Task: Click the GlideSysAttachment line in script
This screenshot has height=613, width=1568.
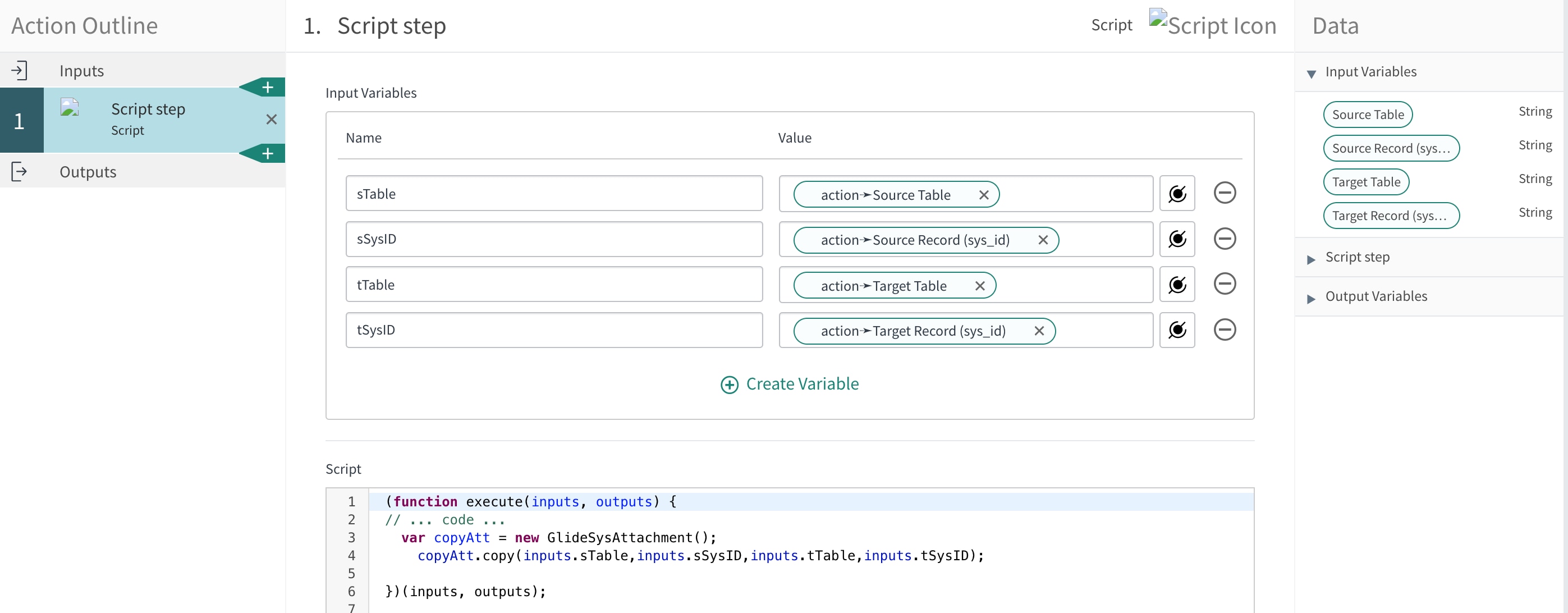Action: click(x=559, y=538)
